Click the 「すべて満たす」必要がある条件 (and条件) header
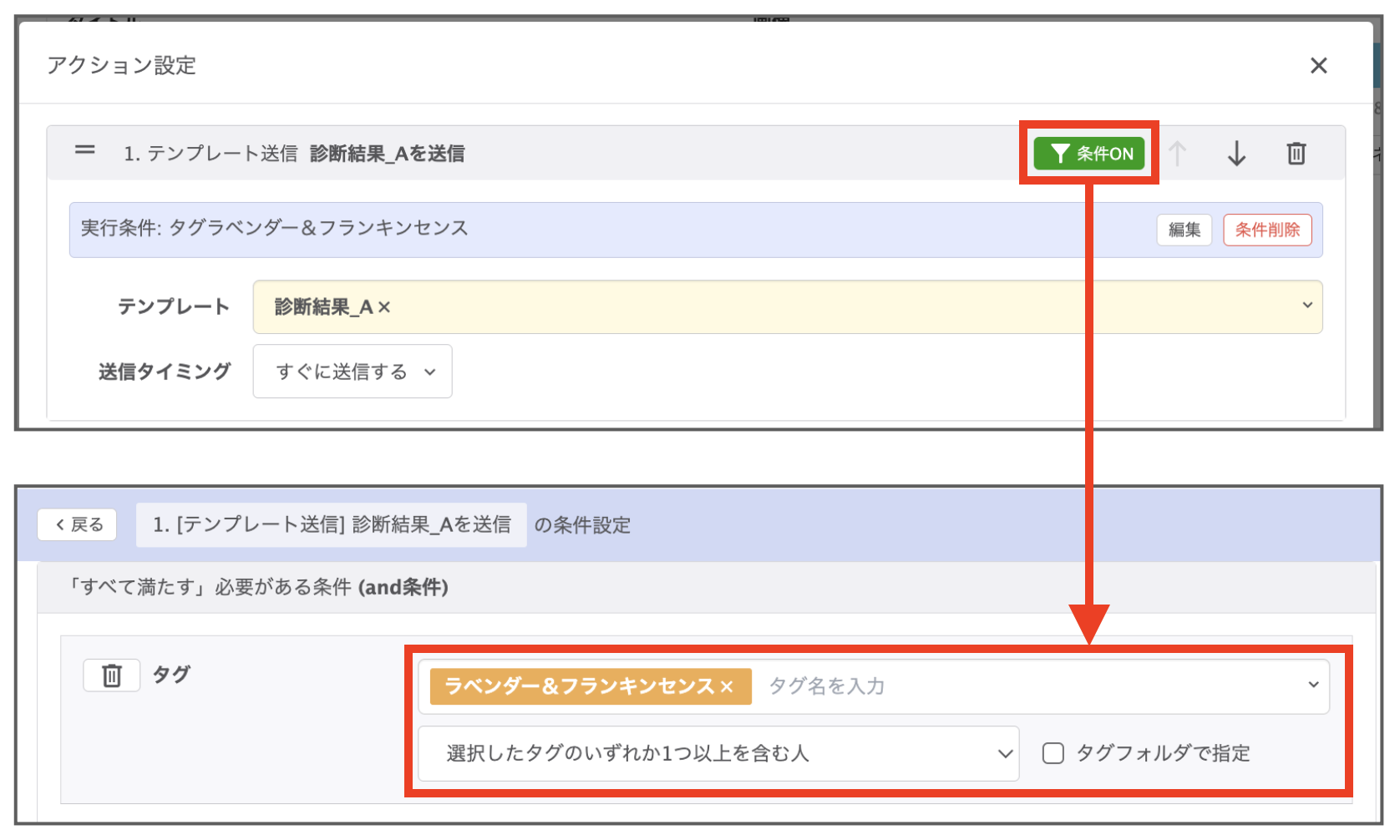 pos(257,587)
